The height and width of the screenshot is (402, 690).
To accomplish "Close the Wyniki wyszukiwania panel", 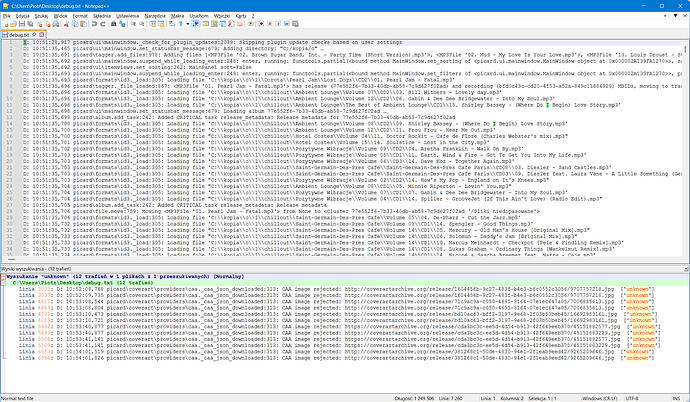I will tap(686, 269).
